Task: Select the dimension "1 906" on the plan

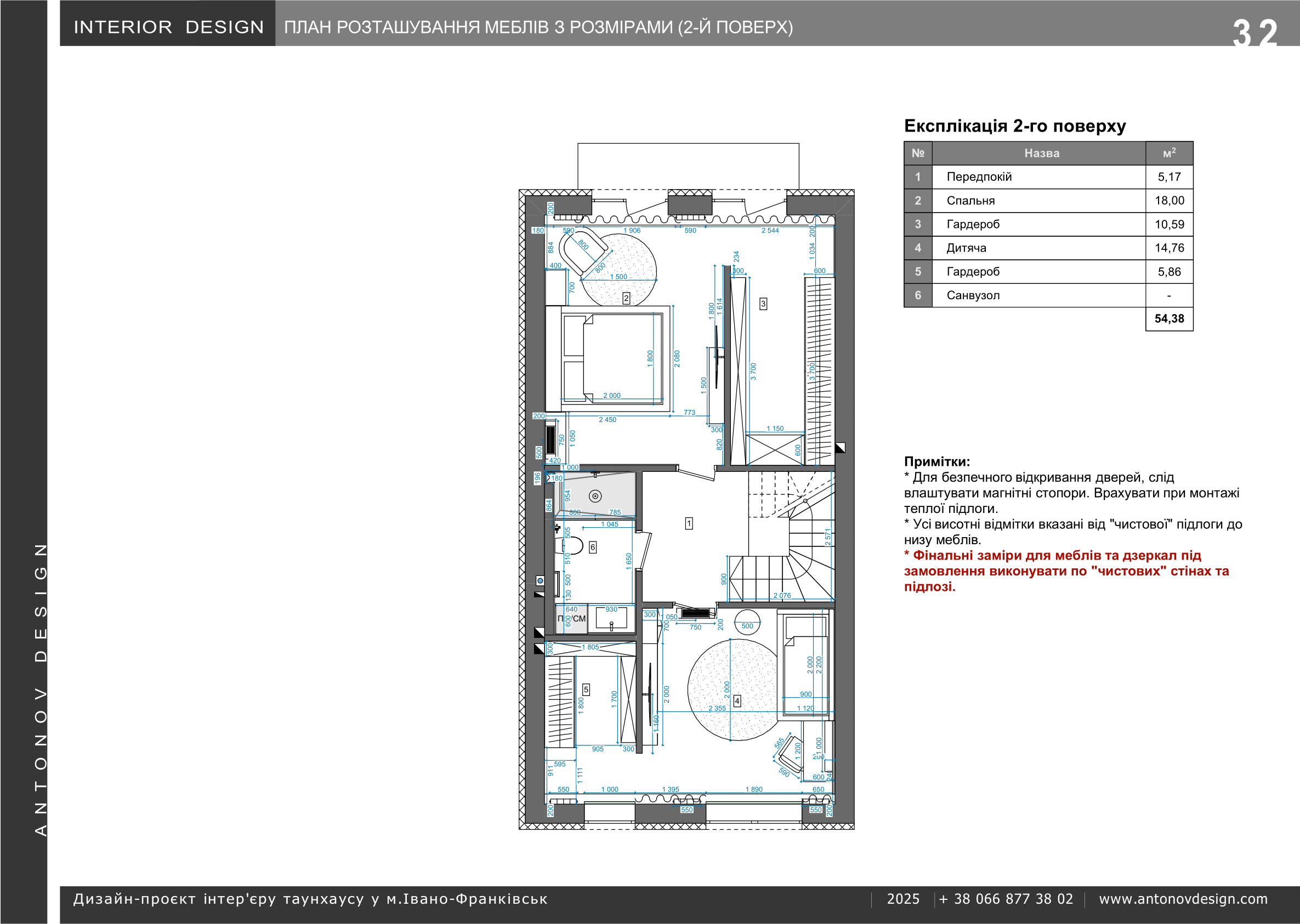Action: [632, 230]
